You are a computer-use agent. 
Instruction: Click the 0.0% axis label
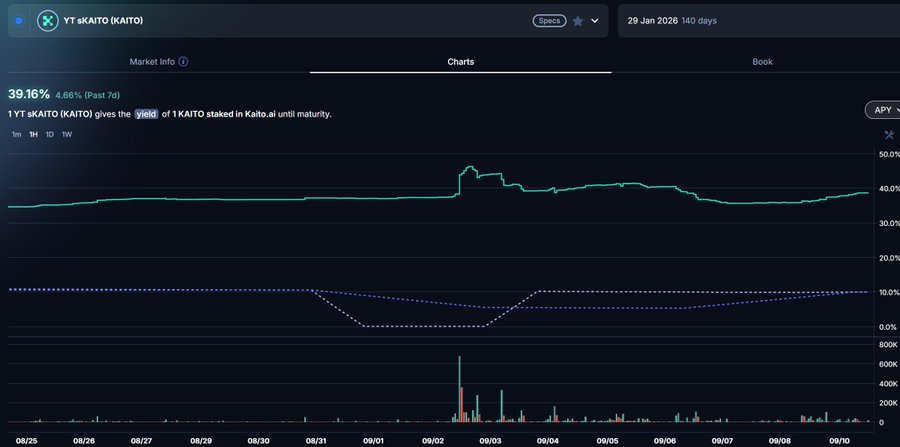click(889, 327)
